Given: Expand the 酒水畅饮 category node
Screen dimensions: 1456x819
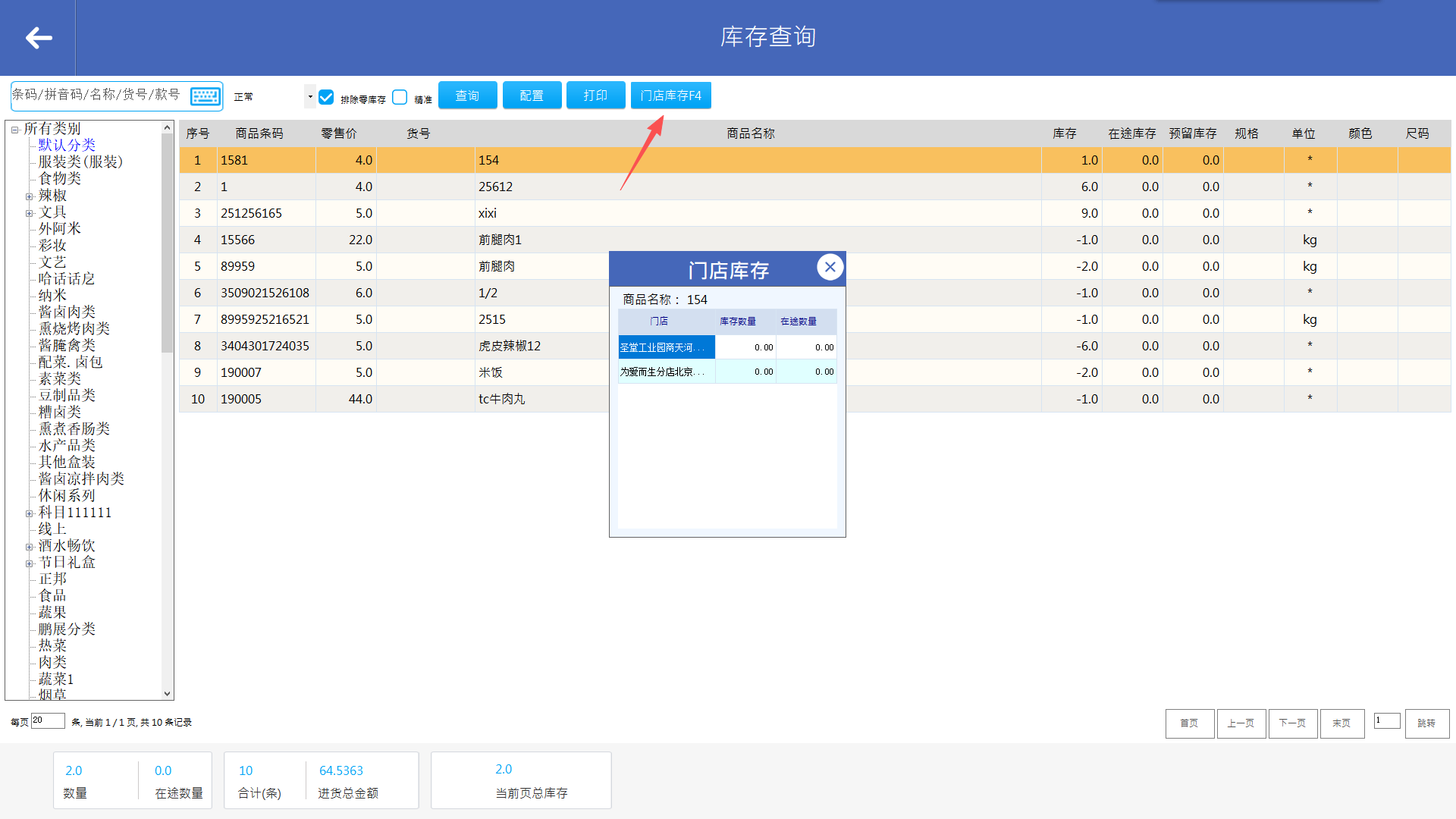Looking at the screenshot, I should pos(30,547).
